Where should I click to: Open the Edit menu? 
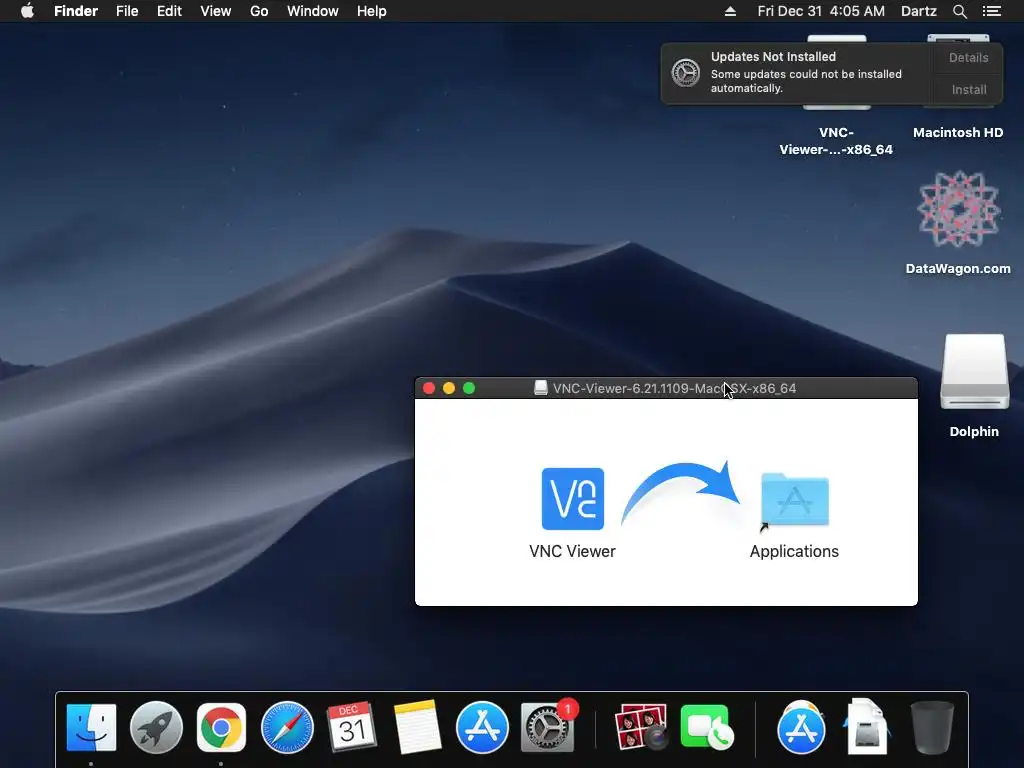coord(169,11)
